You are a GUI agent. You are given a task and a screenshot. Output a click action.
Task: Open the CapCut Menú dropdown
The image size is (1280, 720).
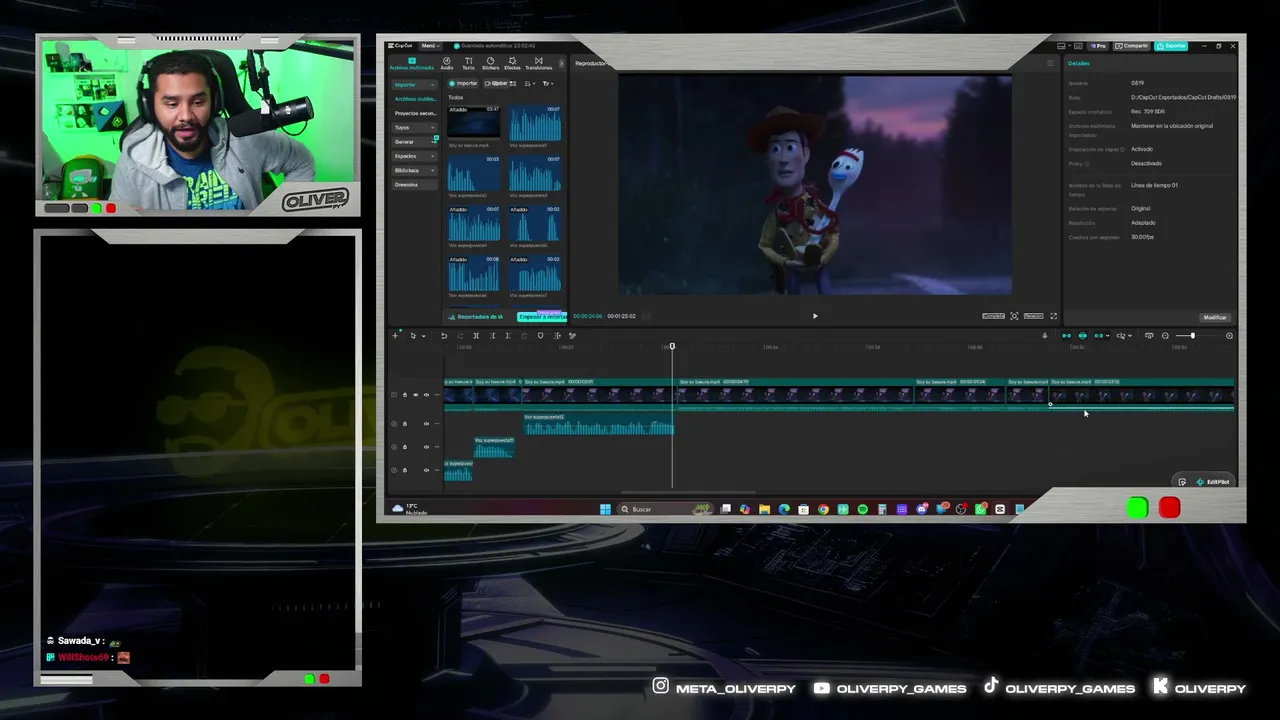pyautogui.click(x=430, y=46)
